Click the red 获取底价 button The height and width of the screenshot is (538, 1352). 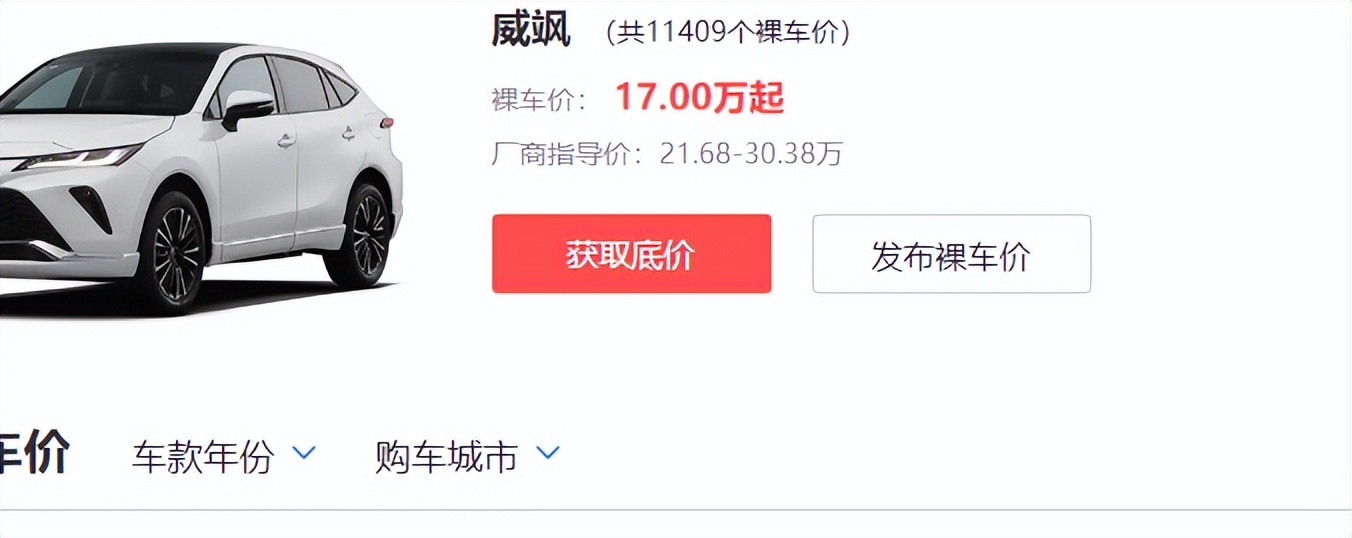tap(631, 254)
